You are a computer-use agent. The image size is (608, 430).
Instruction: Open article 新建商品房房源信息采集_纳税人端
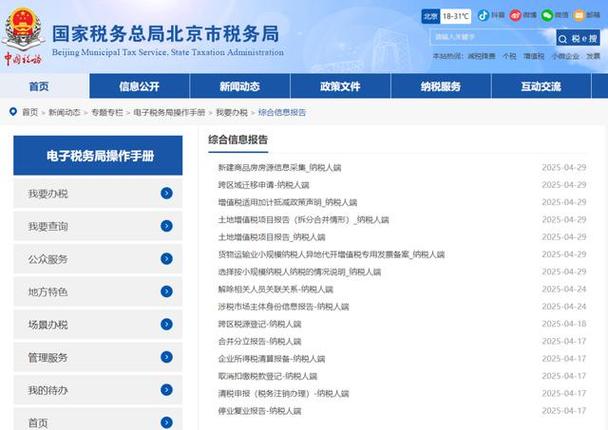(x=280, y=168)
